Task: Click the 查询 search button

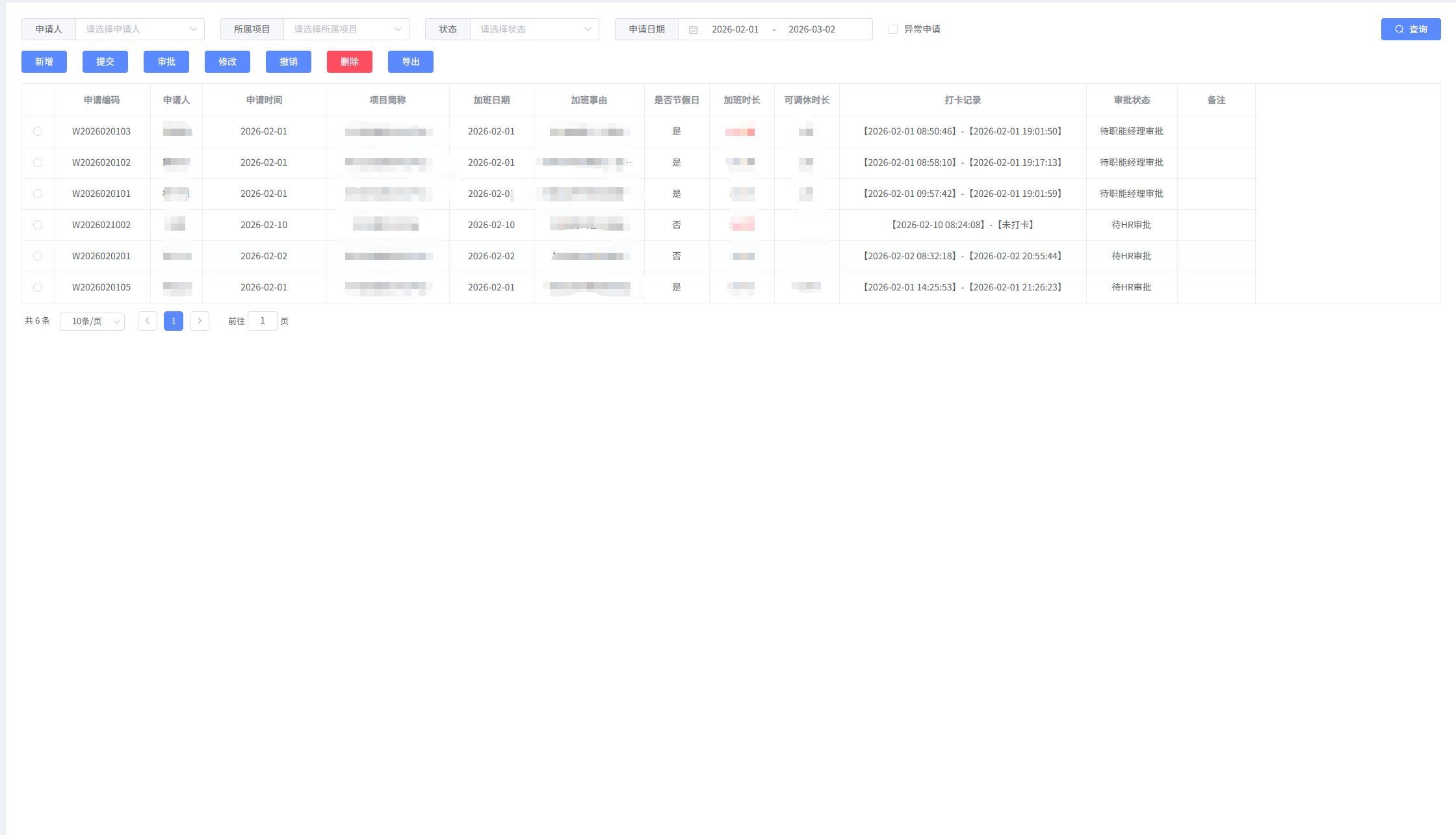Action: click(x=1410, y=29)
